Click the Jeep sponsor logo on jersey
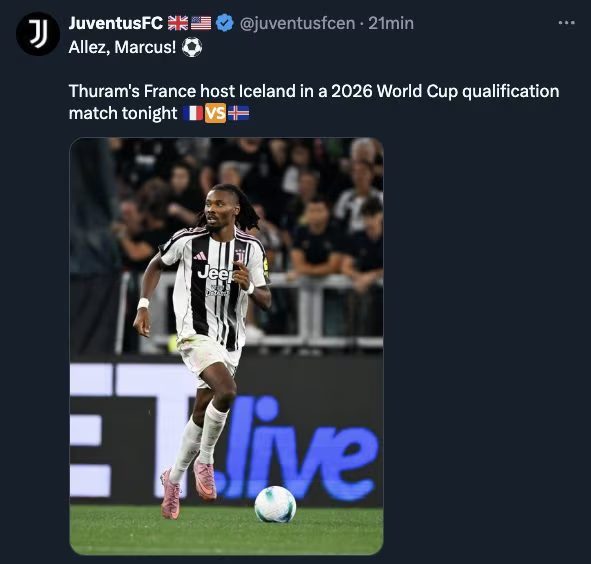 click(215, 273)
